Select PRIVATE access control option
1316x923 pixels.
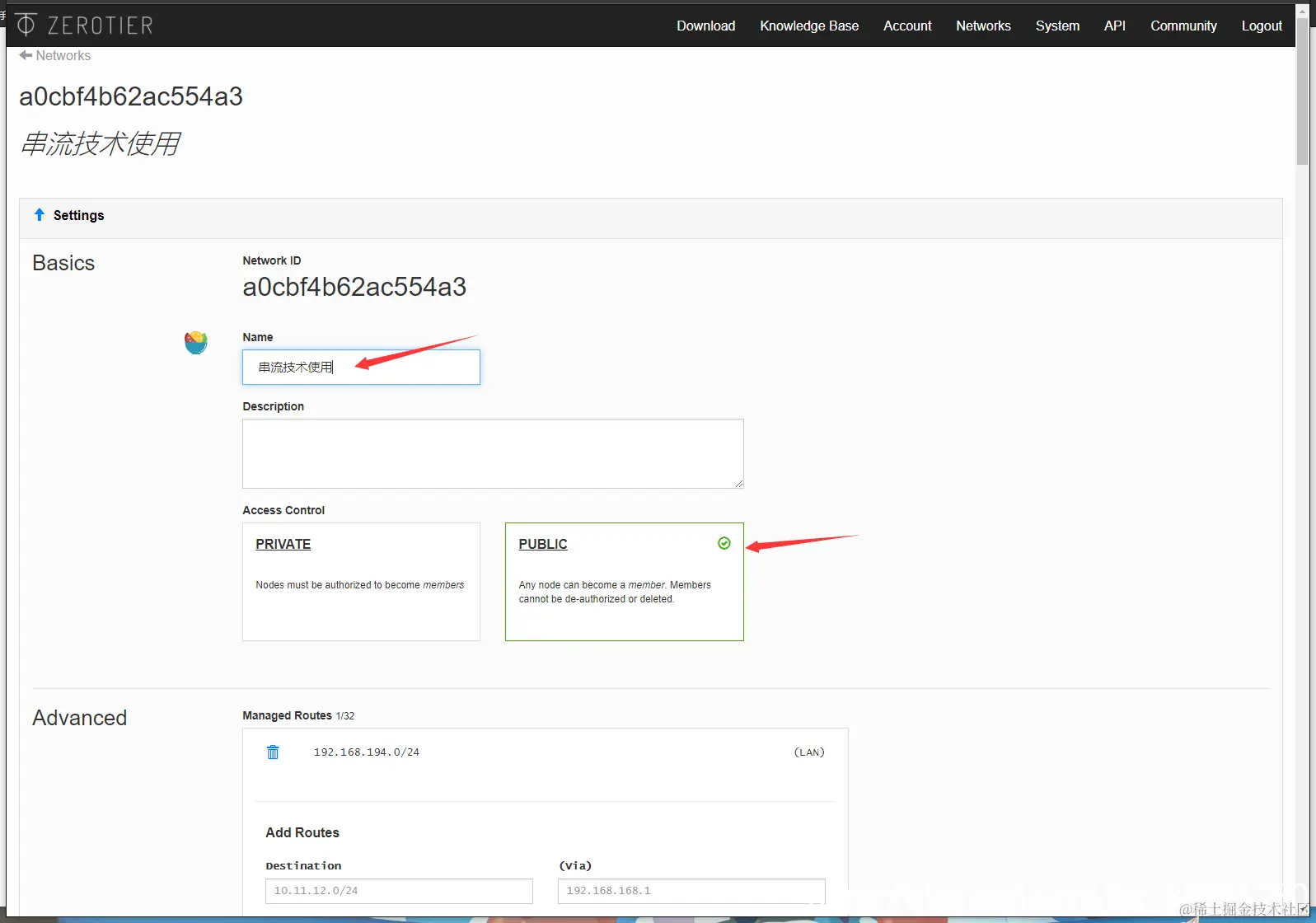click(x=361, y=582)
